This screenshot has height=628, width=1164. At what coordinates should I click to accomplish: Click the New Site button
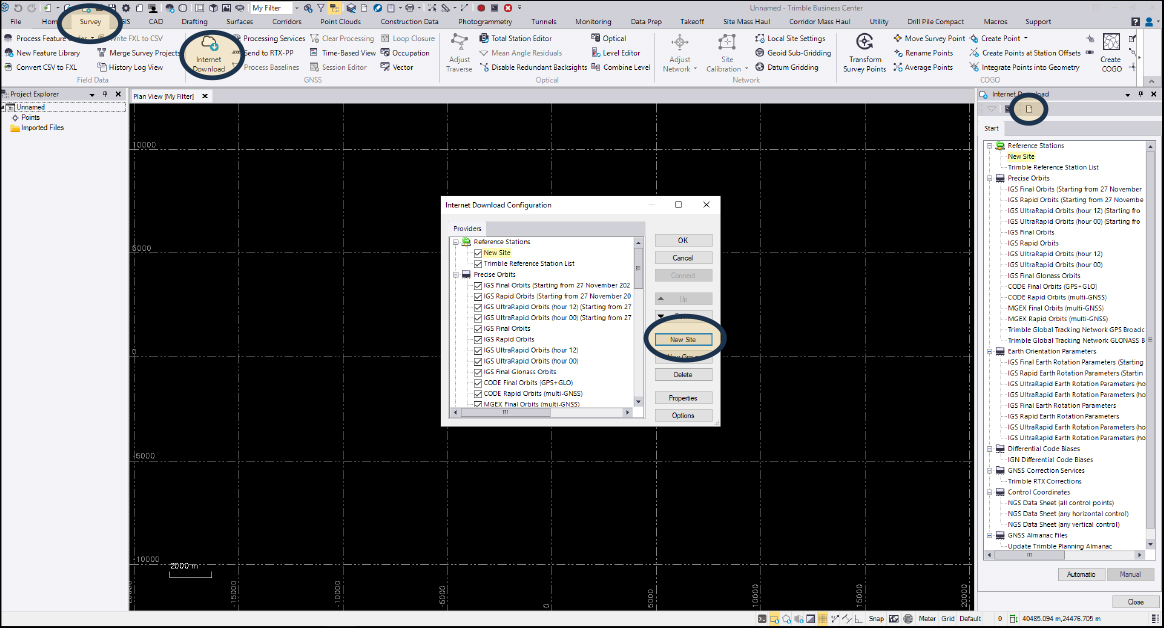click(x=683, y=339)
